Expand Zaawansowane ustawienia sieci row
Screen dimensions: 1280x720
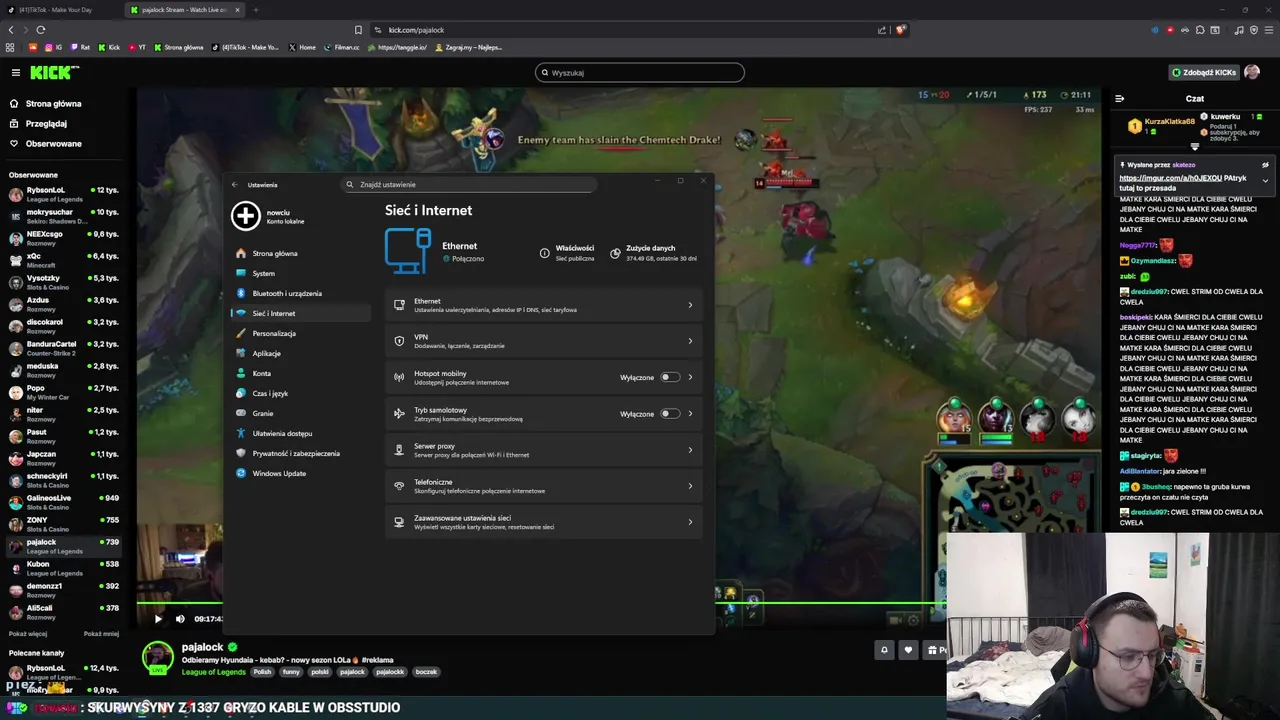tap(543, 522)
